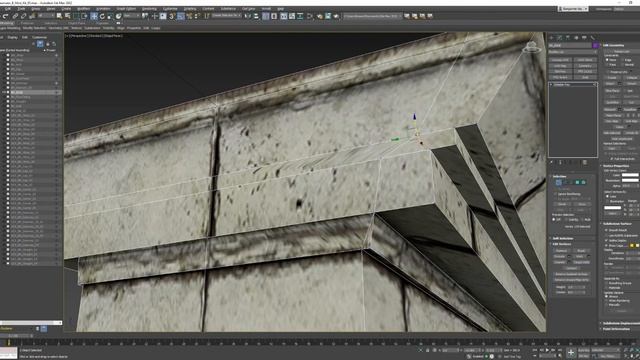This screenshot has height=360, width=640.
Task: Toggle the Angle Snap button
Action: 180,16
